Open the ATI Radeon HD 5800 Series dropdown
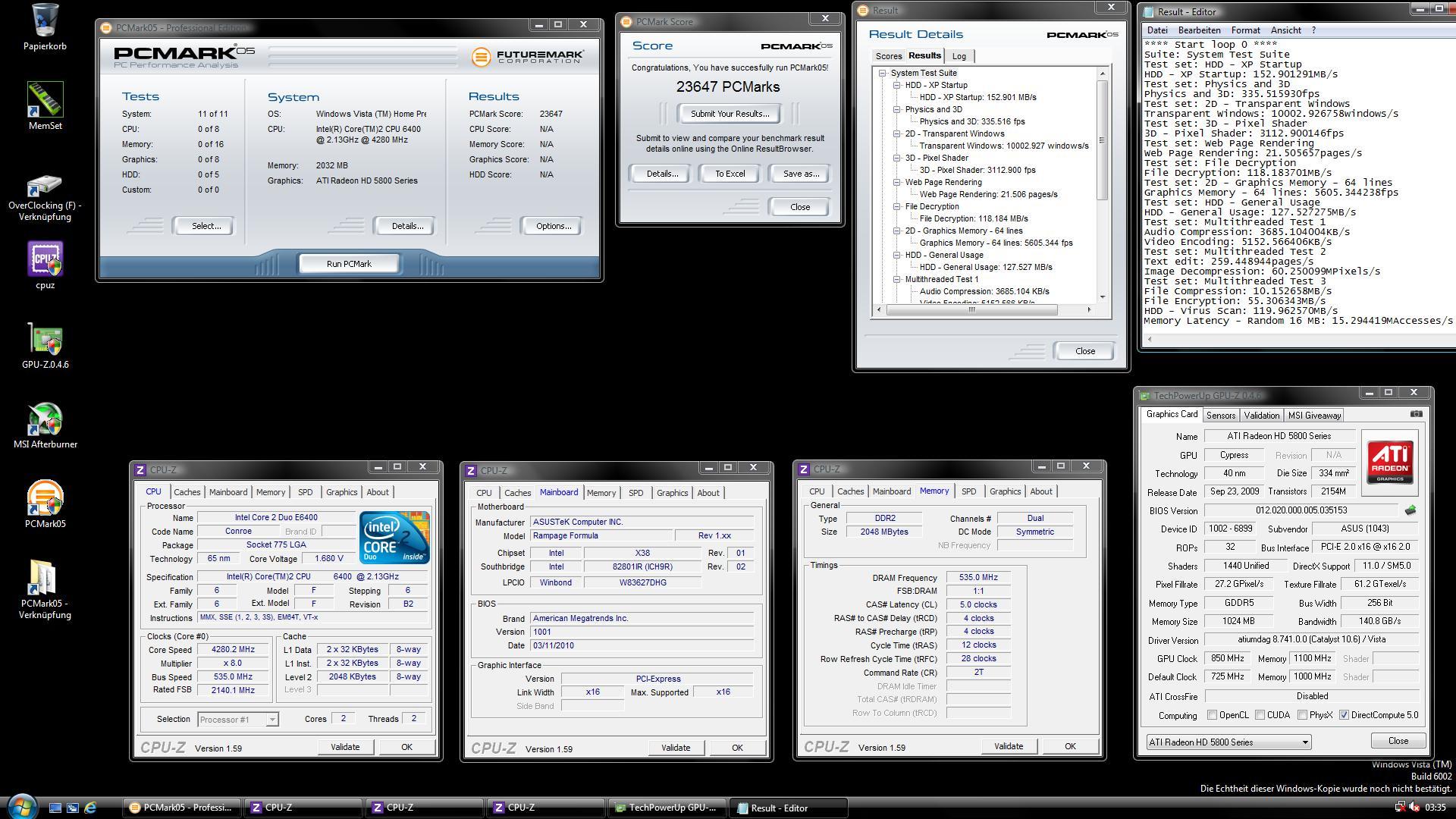The height and width of the screenshot is (819, 1456). coord(1228,742)
